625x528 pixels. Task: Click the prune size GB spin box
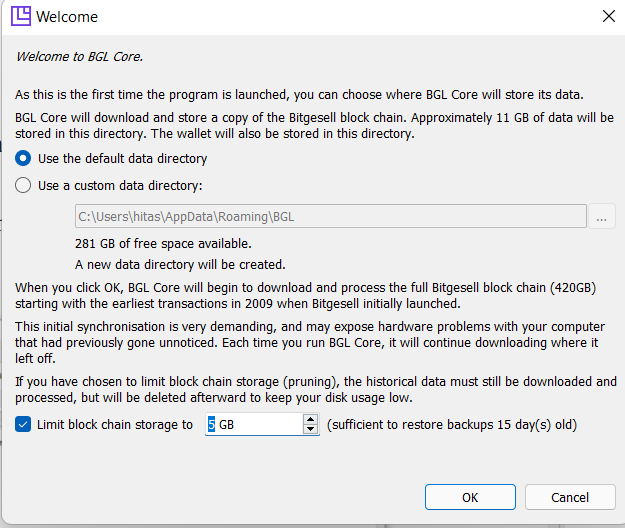click(262, 424)
